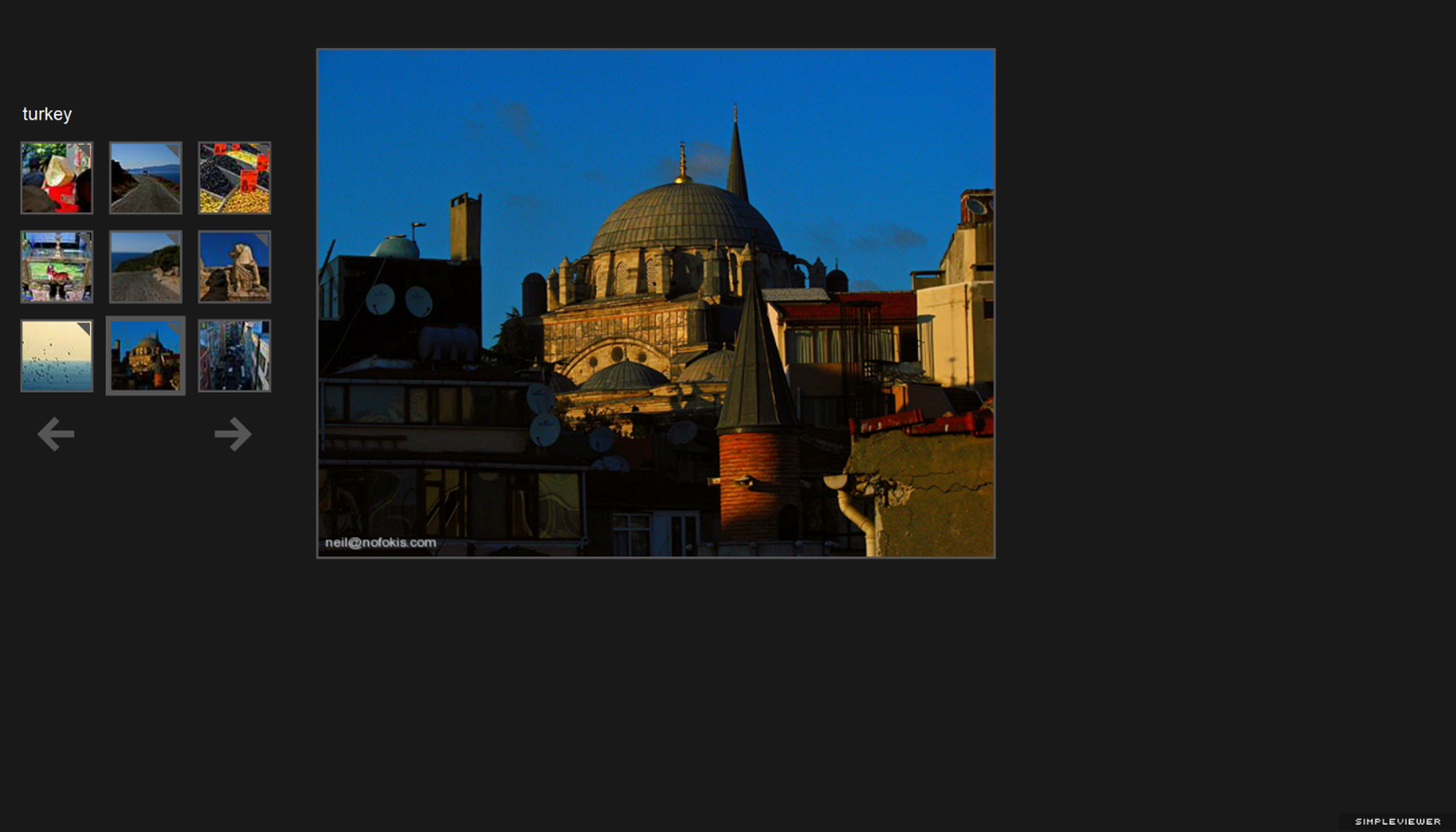This screenshot has width=1456, height=832.
Task: Open thumbnail of stone lion statue
Action: pos(234,266)
